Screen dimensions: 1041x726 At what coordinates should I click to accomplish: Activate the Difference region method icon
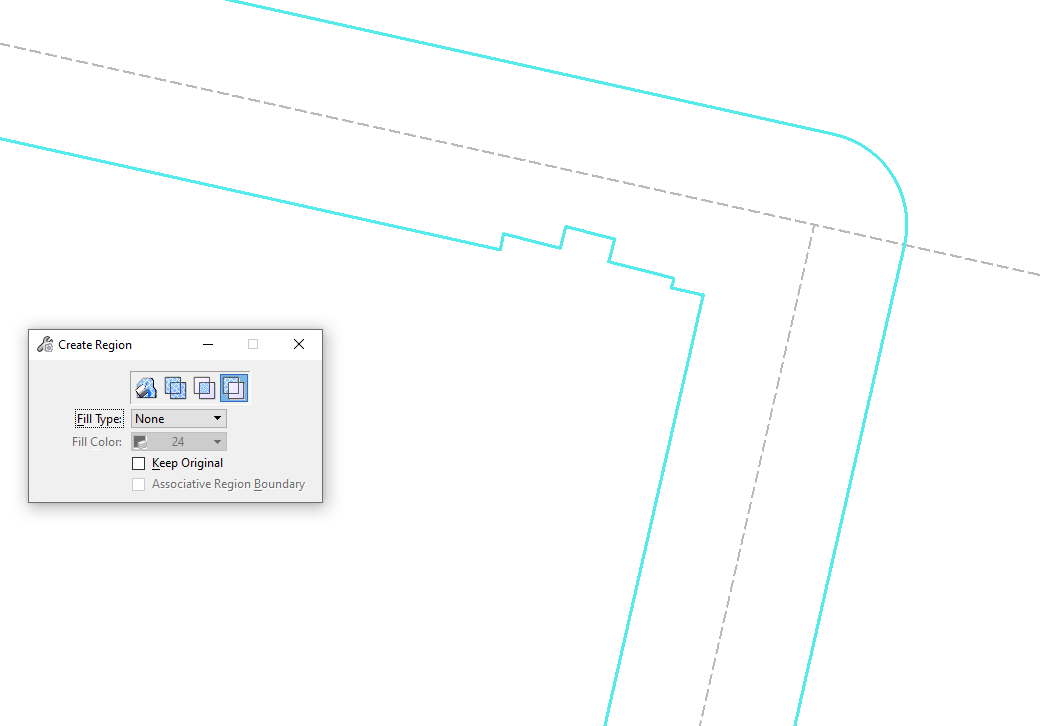(x=234, y=388)
